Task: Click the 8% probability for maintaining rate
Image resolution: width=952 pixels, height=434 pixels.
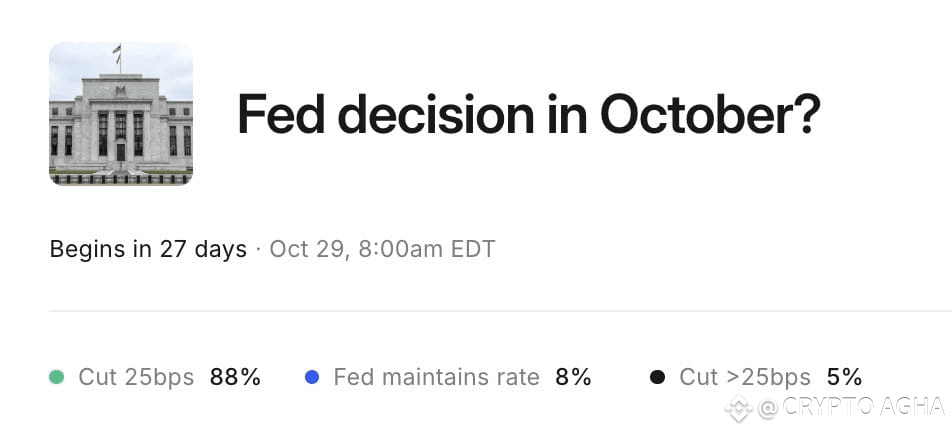Action: click(573, 378)
